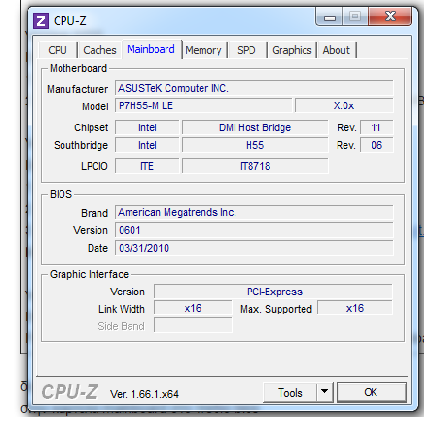Click chipset vendor Intel field
Screen dimensions: 428x421
click(x=147, y=127)
